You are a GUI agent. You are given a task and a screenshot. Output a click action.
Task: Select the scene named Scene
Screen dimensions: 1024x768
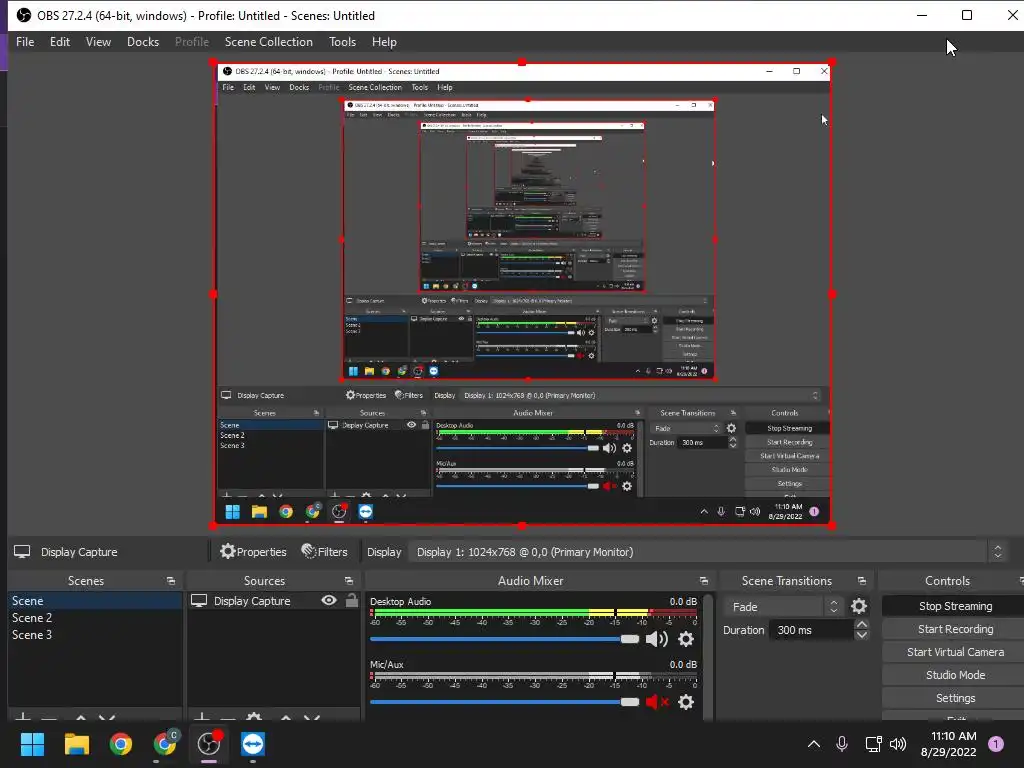[95, 601]
